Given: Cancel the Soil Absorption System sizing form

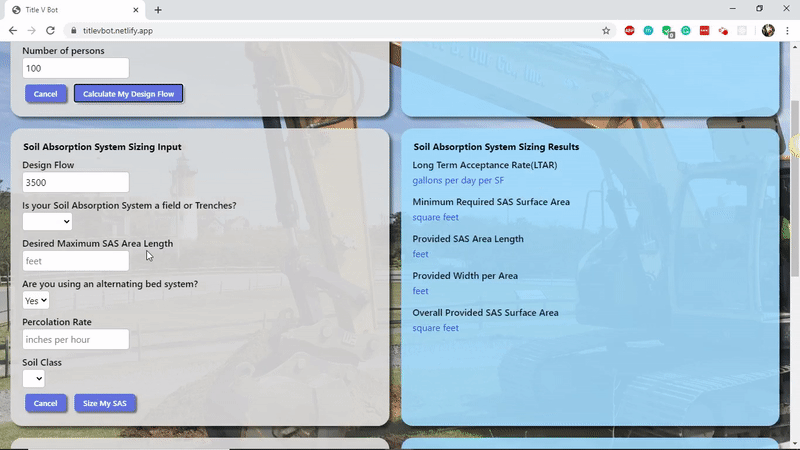Looking at the screenshot, I should tap(45, 403).
